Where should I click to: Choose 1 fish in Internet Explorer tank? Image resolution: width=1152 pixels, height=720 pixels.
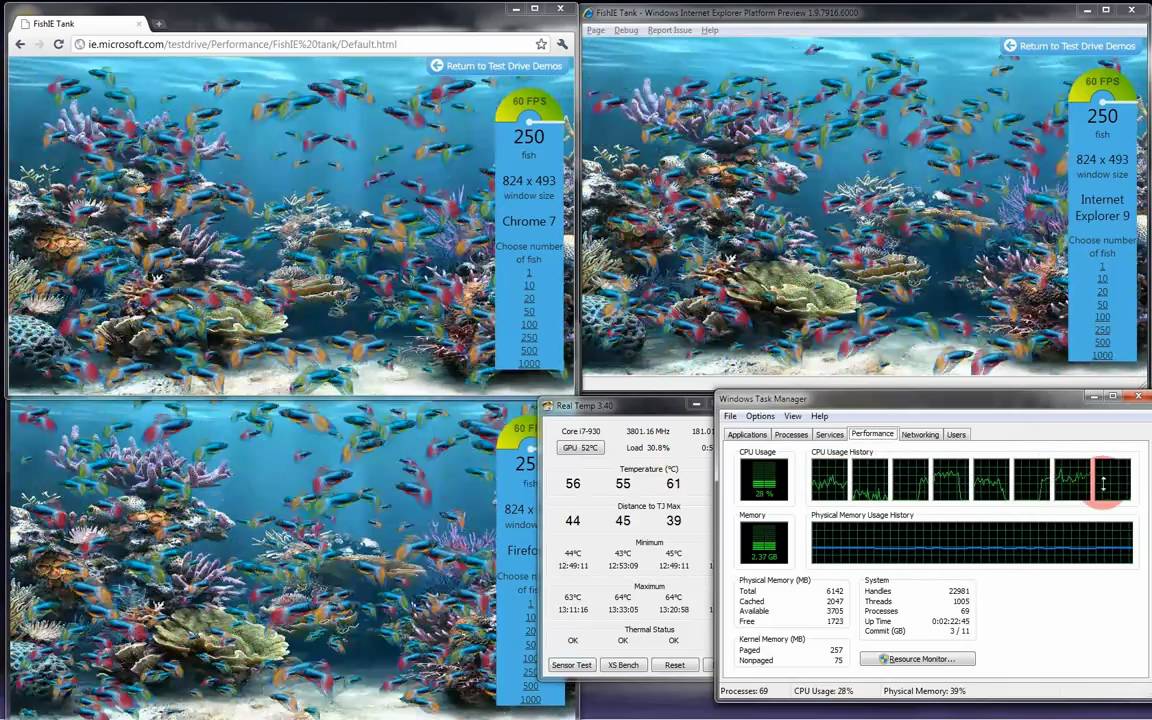(1102, 266)
